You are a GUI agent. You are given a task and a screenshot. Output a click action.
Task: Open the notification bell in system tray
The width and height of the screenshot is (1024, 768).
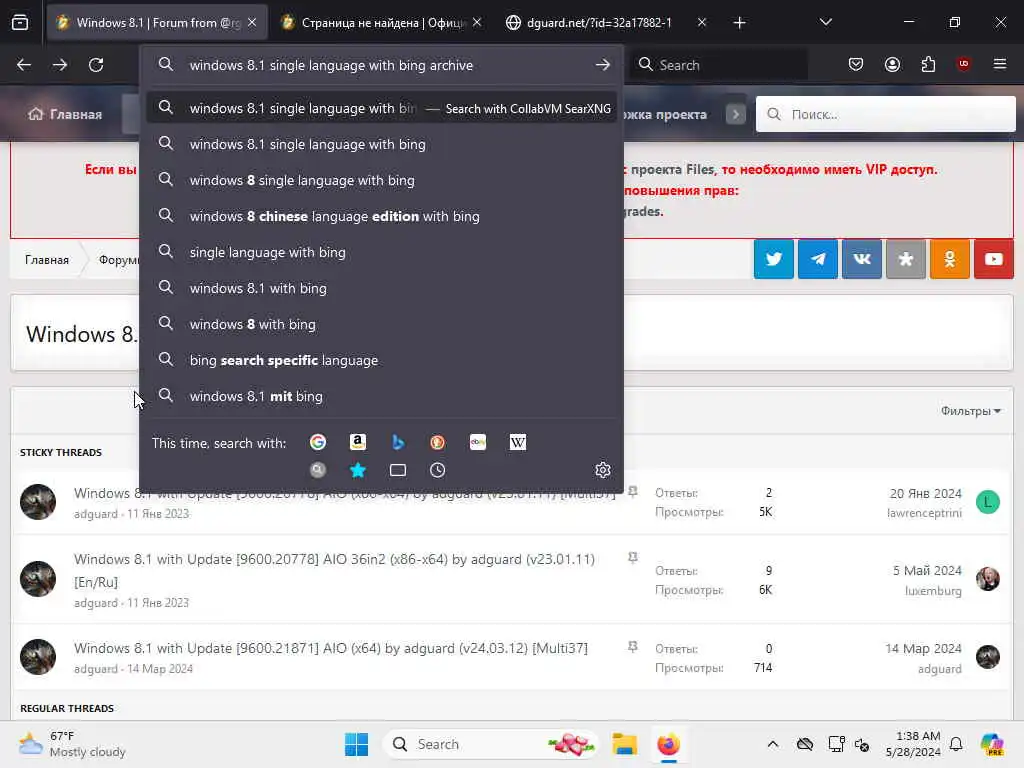coord(956,744)
